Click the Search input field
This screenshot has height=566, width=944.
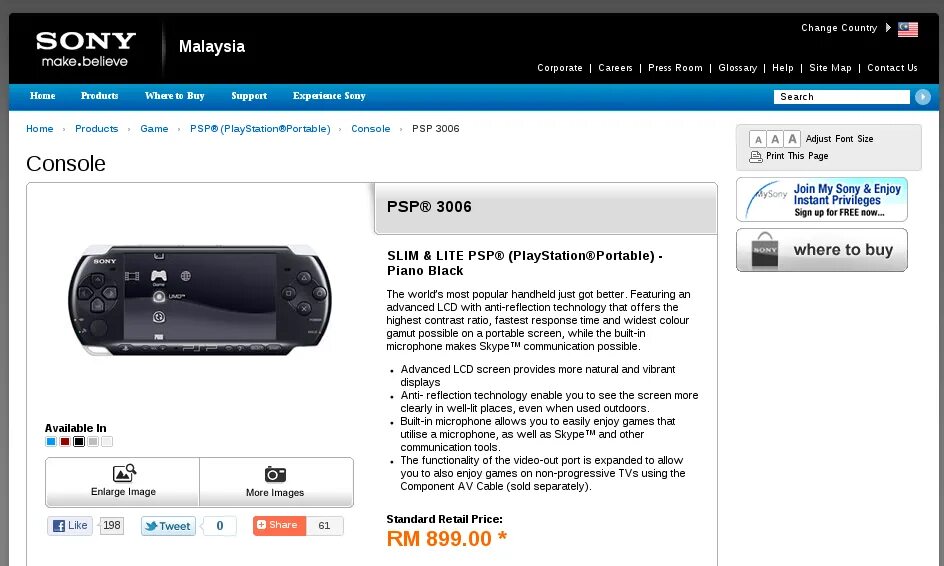pyautogui.click(x=842, y=97)
